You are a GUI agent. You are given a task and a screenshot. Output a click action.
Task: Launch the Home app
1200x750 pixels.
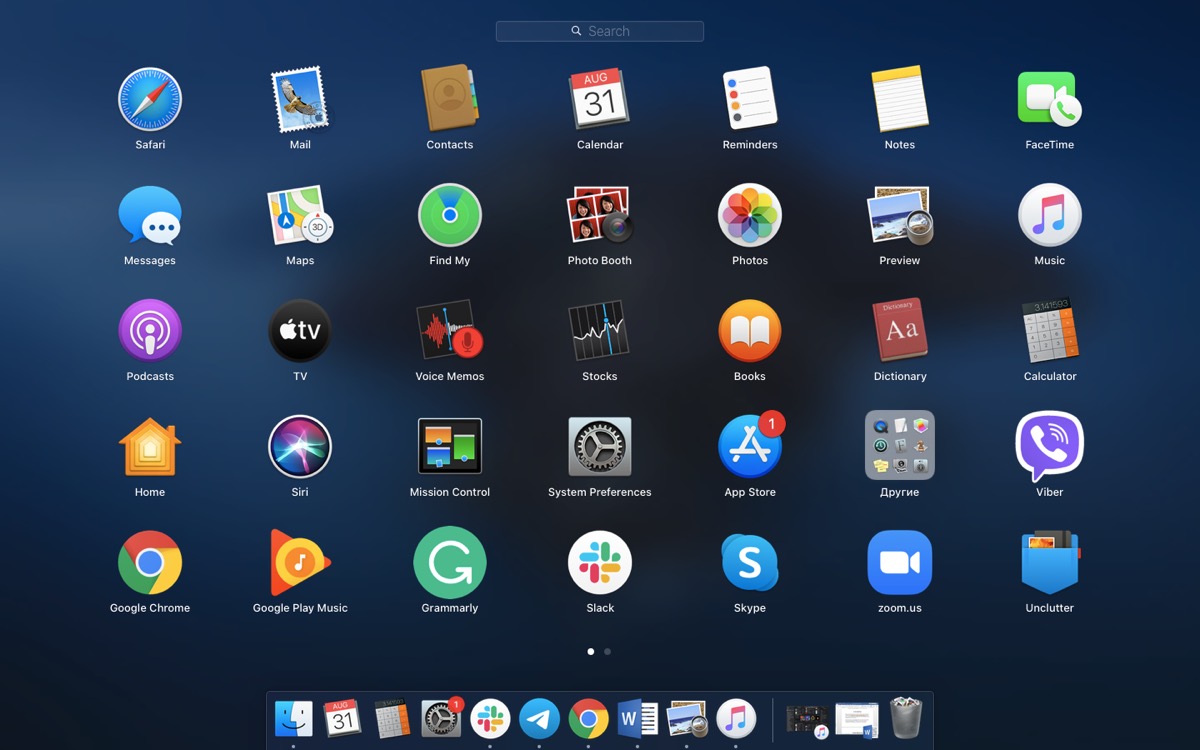(150, 447)
